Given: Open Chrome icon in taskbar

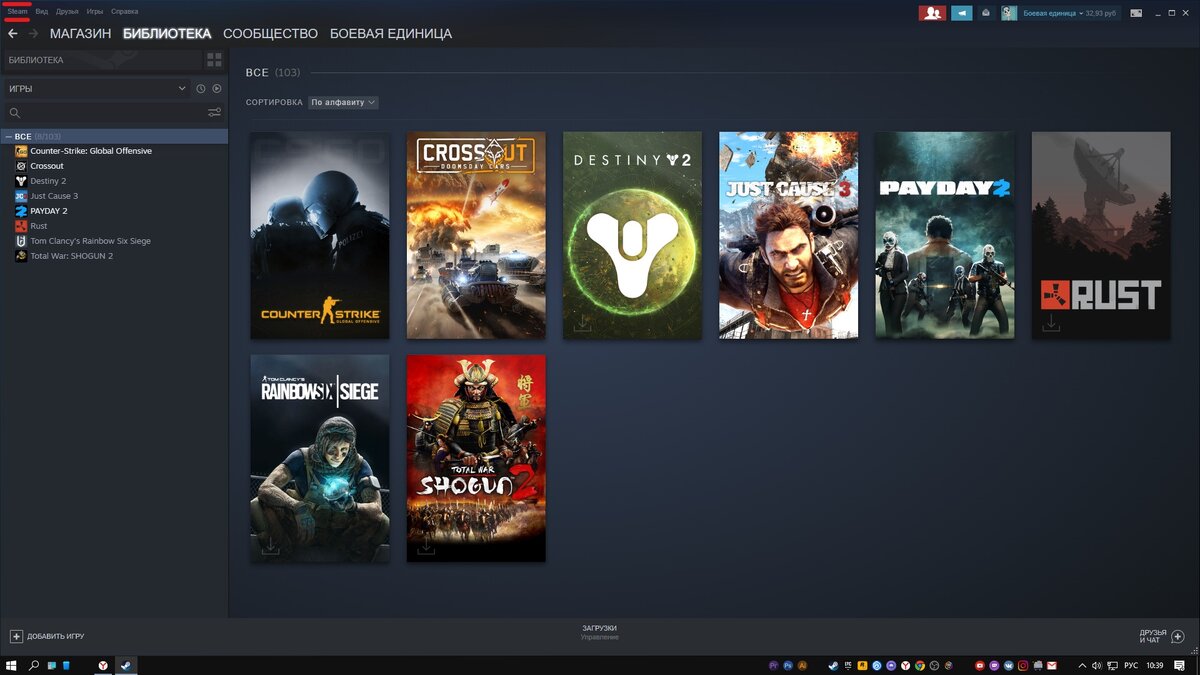Looking at the screenshot, I should click(919, 665).
